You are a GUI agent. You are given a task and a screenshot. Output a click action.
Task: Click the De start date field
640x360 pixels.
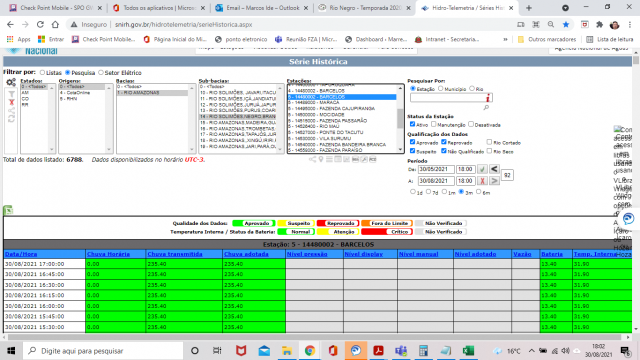(436, 169)
